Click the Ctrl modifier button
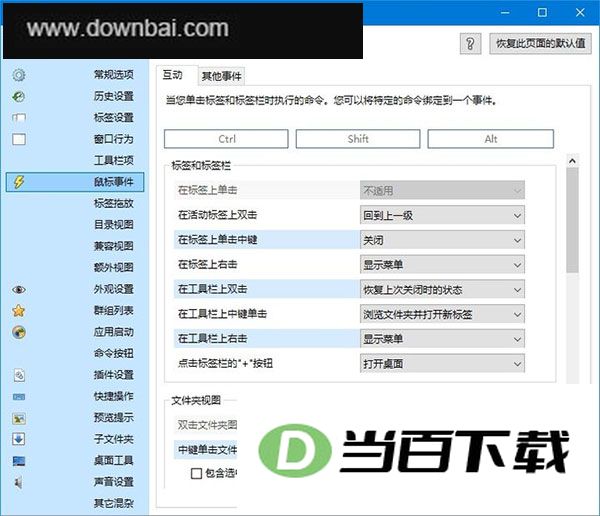The height and width of the screenshot is (516, 600). point(226,139)
